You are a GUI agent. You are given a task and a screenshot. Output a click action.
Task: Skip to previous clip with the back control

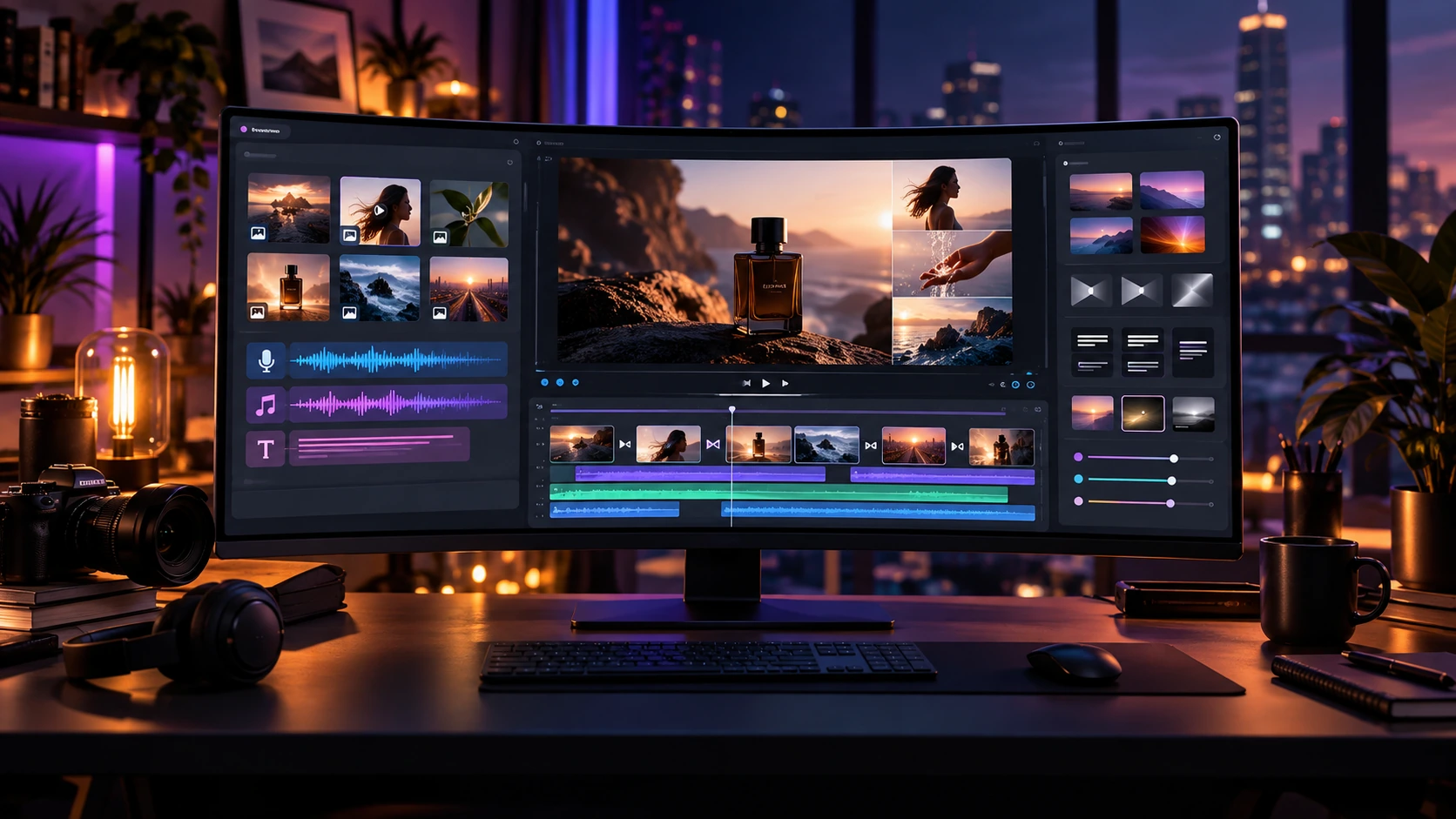pyautogui.click(x=746, y=383)
